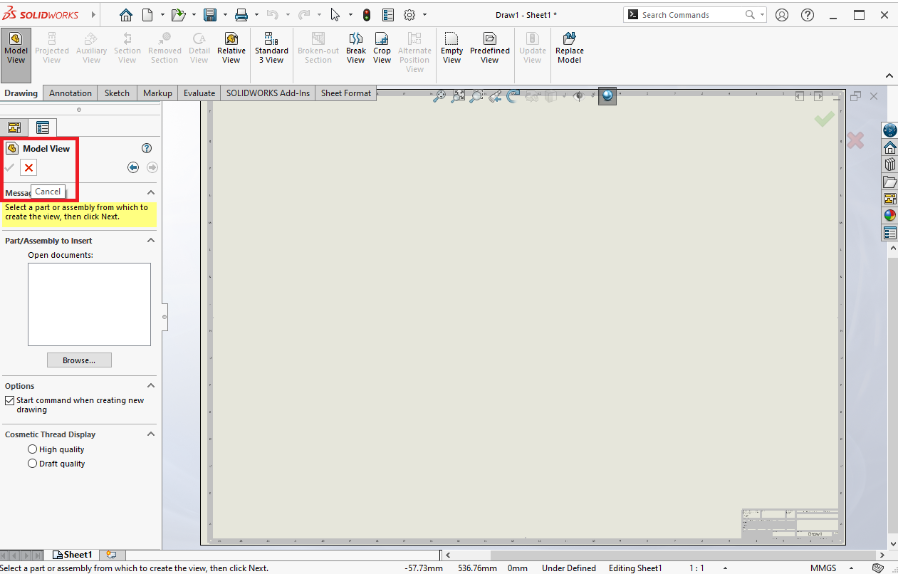Expand the SOLIDWORKS menu arrow

pos(93,15)
